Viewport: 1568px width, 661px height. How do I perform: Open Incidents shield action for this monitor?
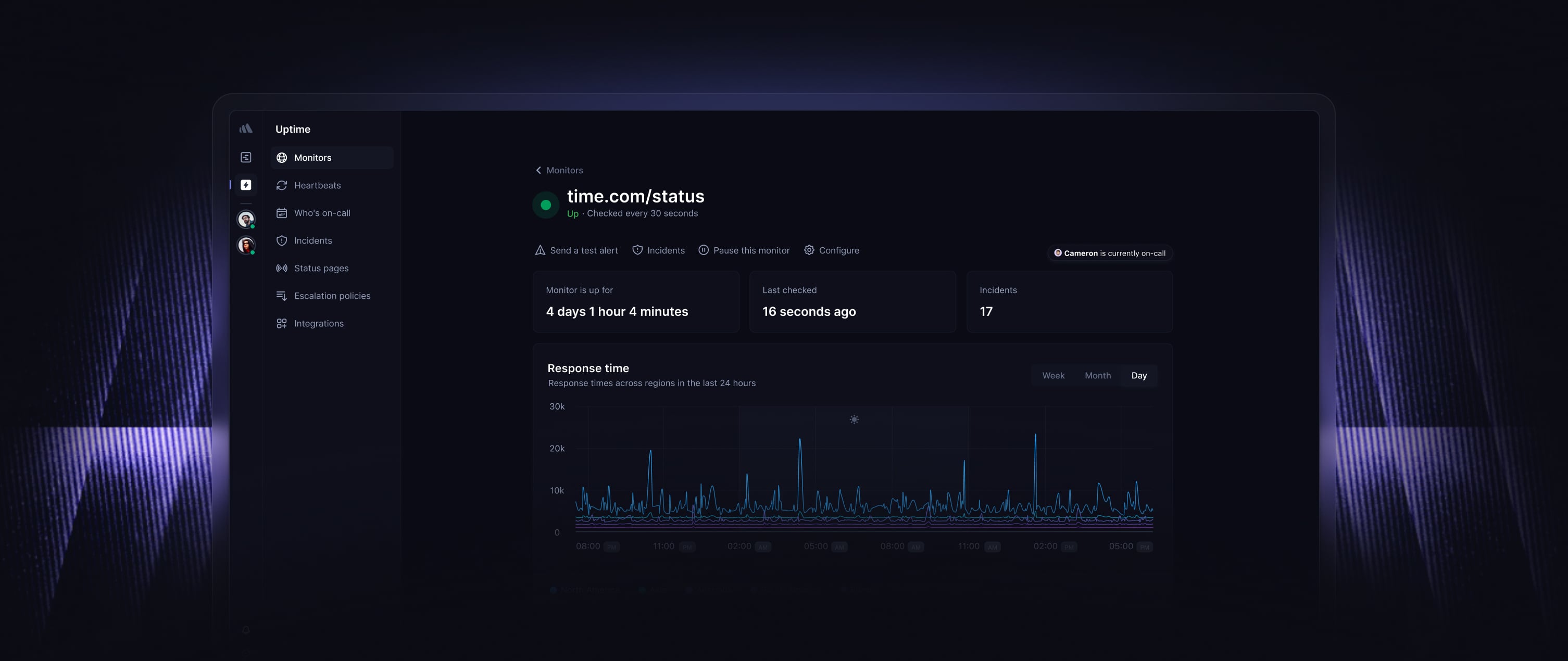pos(658,250)
